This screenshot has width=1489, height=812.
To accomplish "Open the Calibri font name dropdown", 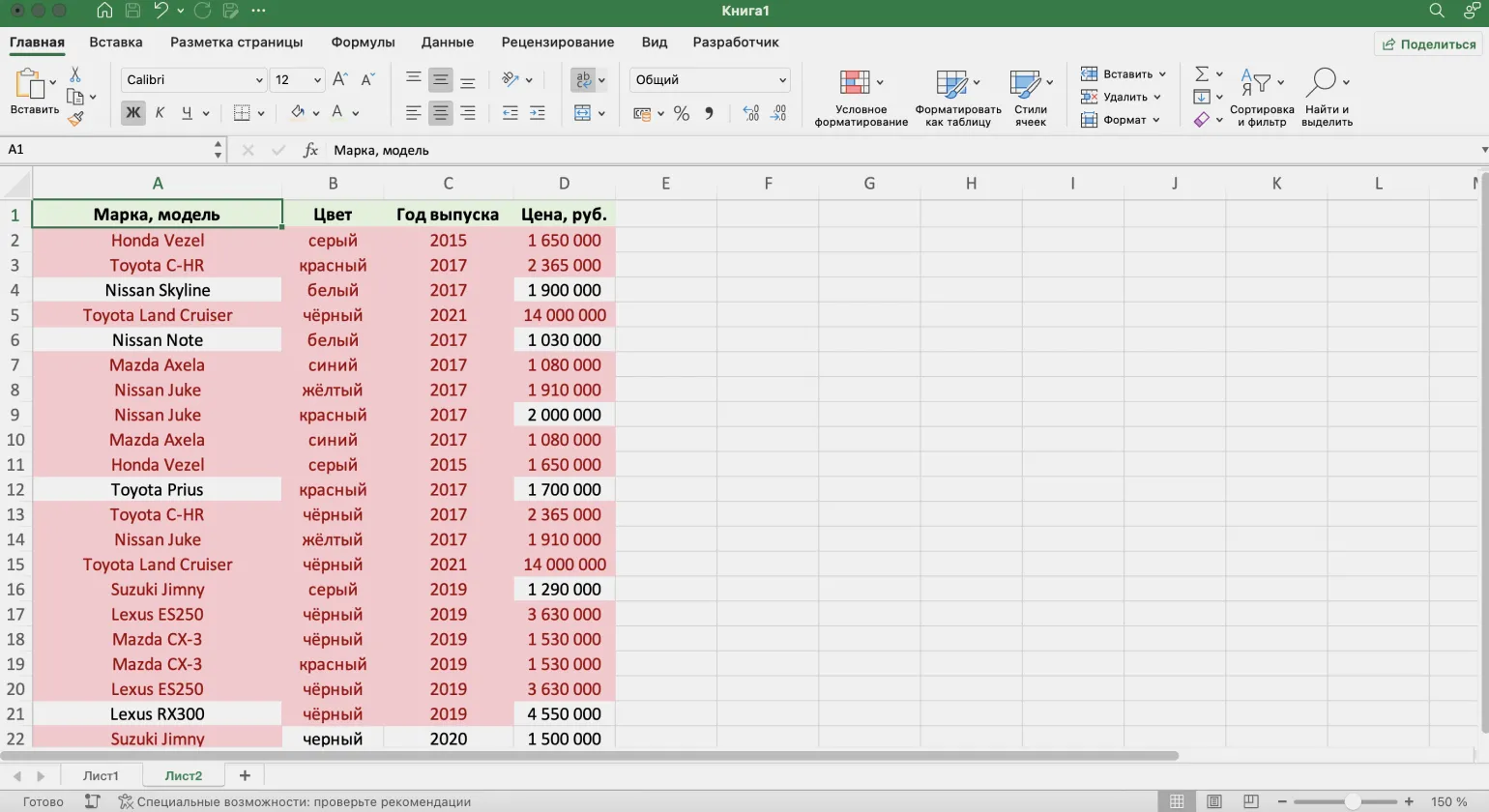I will point(259,80).
